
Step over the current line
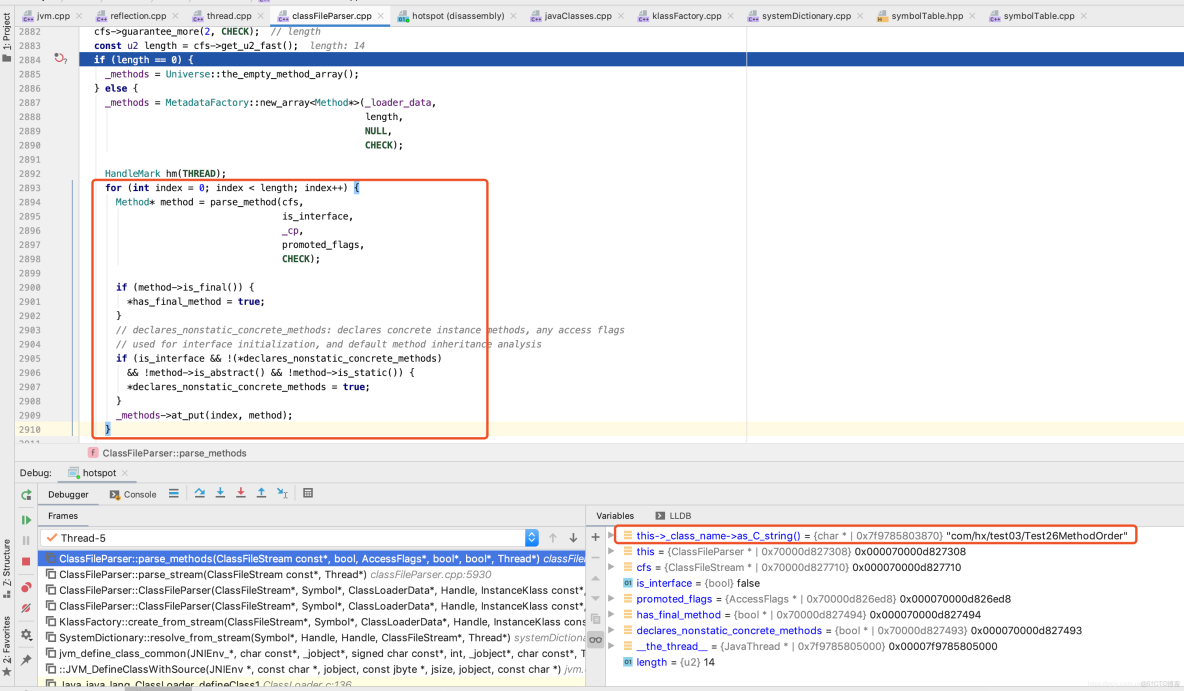click(x=200, y=493)
